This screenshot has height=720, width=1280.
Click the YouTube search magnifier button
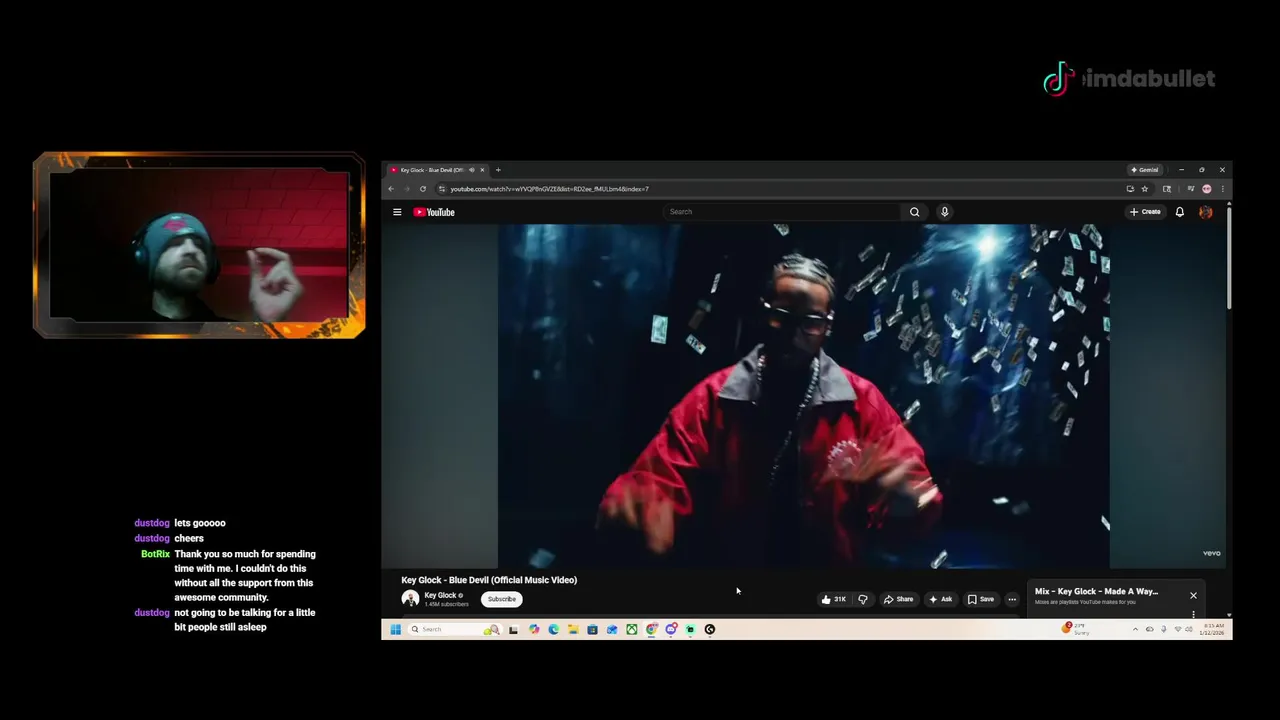coord(914,212)
